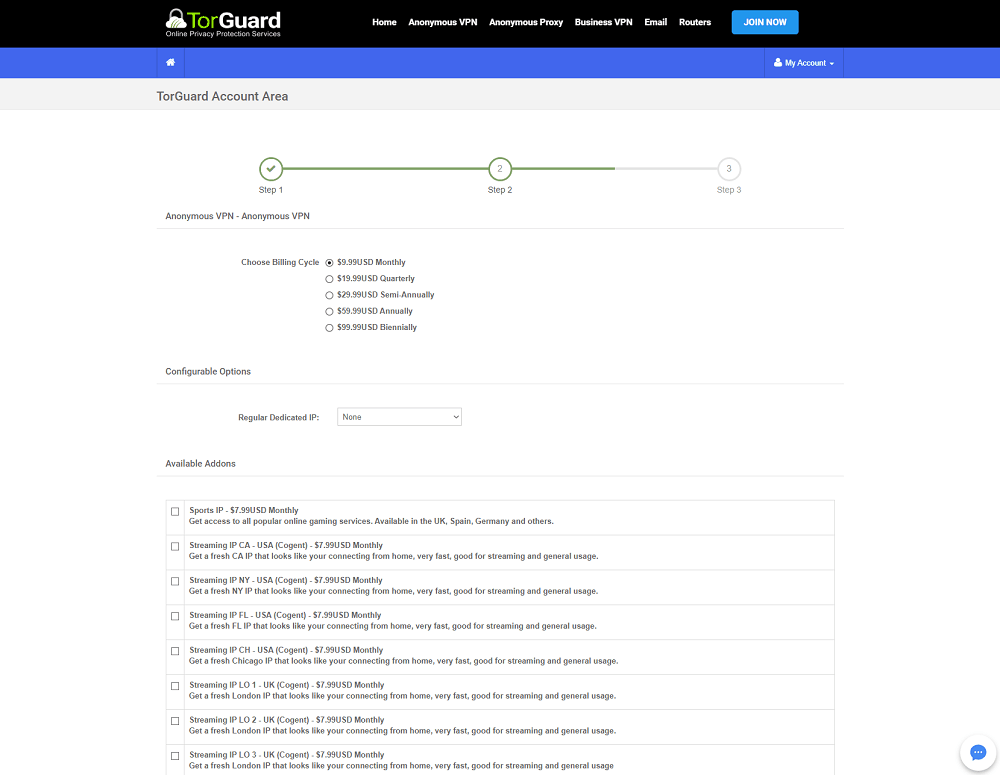Open Routers navigation item
Viewport: 1000px width, 775px height.
[x=695, y=22]
